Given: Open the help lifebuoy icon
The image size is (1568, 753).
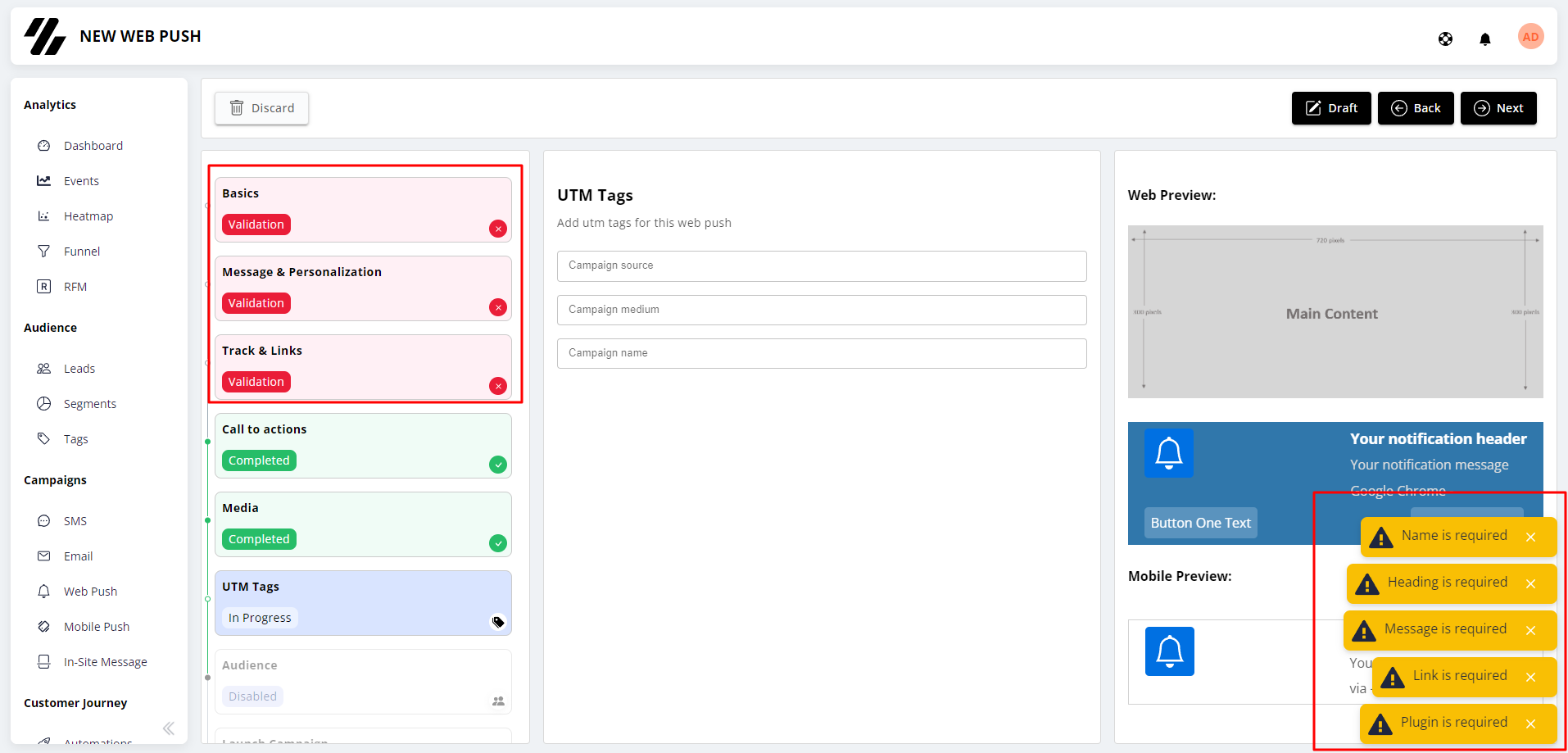Looking at the screenshot, I should (1445, 39).
